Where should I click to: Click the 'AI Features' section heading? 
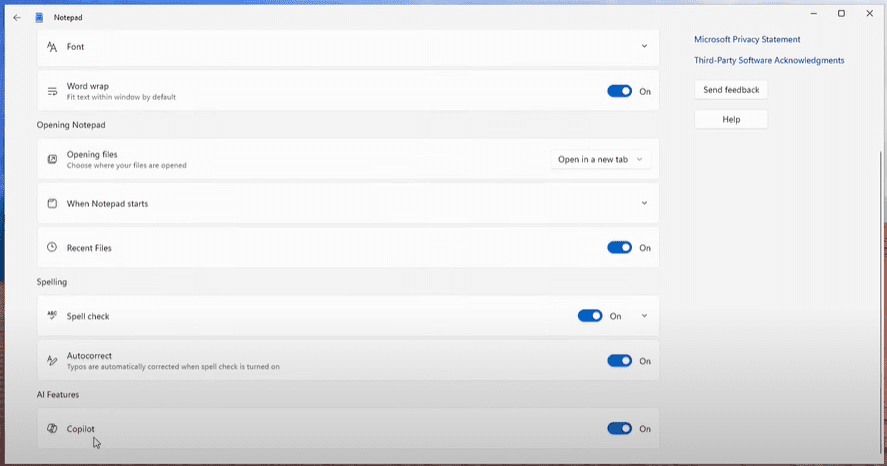coord(58,395)
